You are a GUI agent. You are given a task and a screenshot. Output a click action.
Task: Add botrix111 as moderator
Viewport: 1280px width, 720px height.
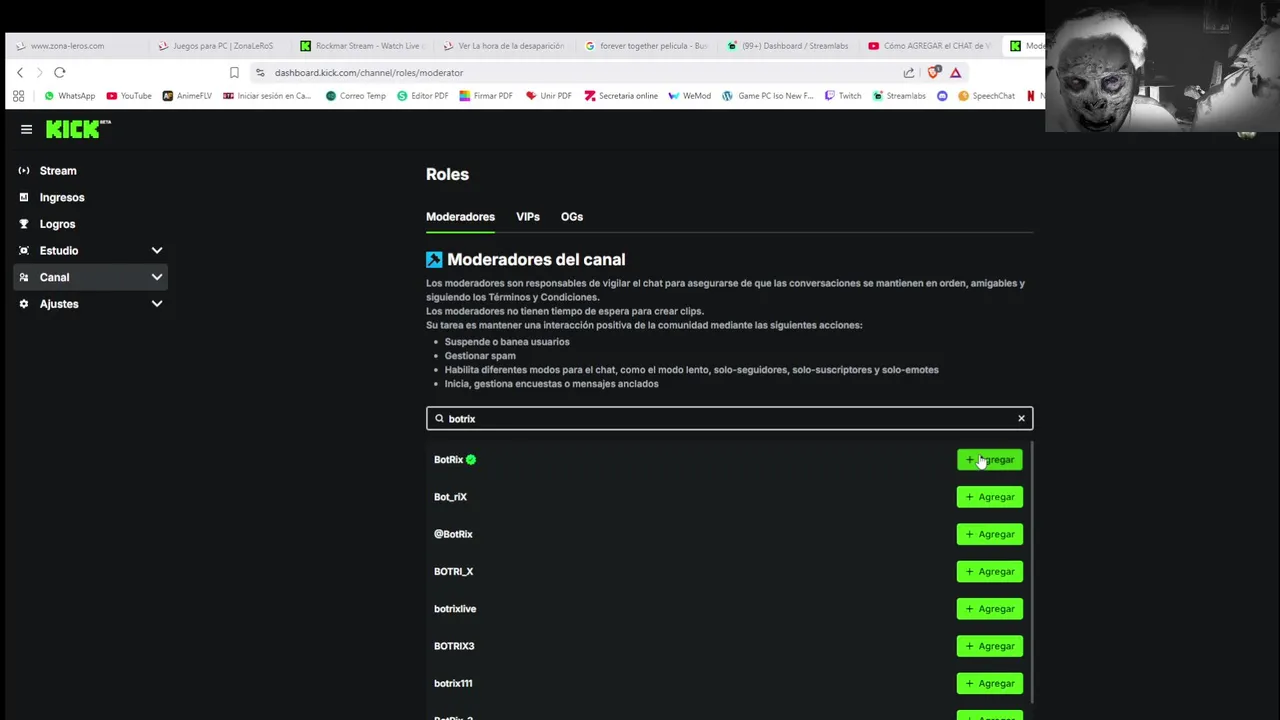pos(989,684)
